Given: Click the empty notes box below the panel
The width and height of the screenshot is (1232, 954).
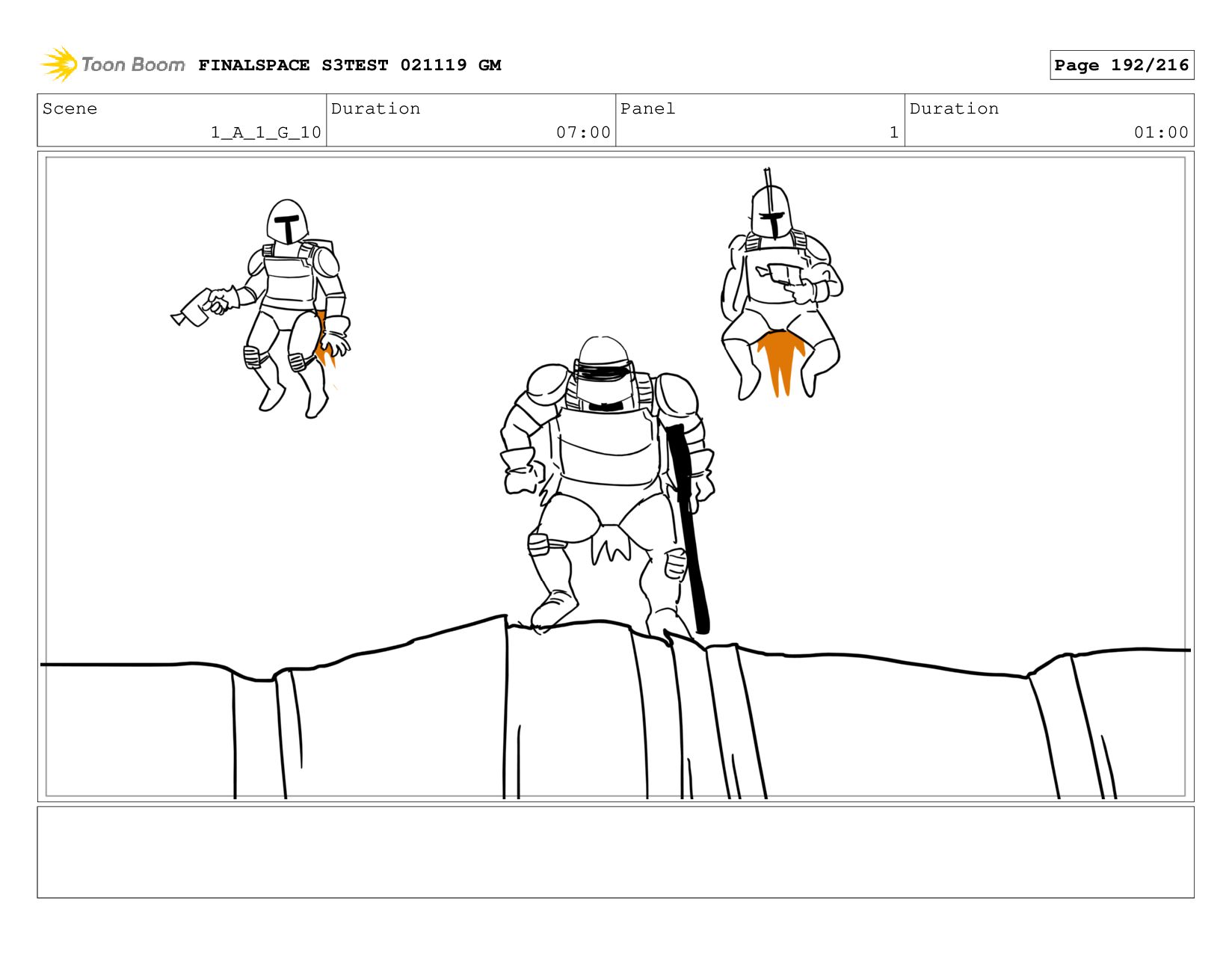Looking at the screenshot, I should click(616, 852).
